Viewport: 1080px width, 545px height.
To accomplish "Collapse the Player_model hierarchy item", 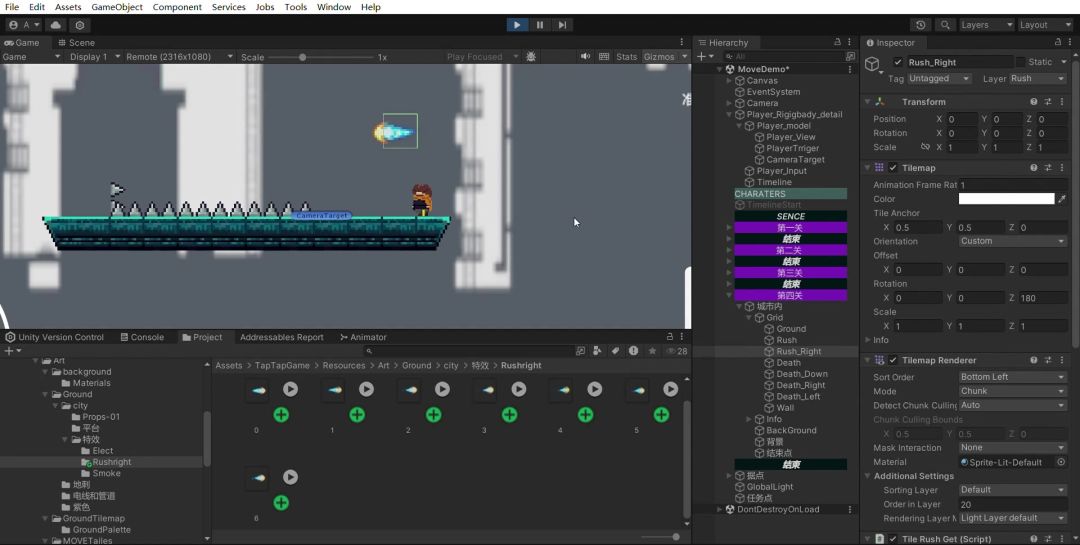I will tap(740, 126).
